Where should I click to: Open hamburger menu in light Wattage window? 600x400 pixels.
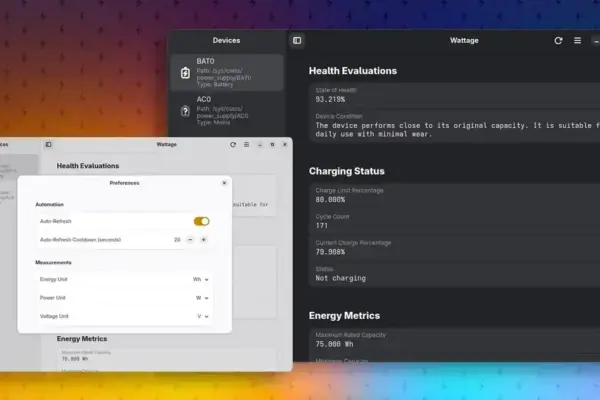[246, 145]
